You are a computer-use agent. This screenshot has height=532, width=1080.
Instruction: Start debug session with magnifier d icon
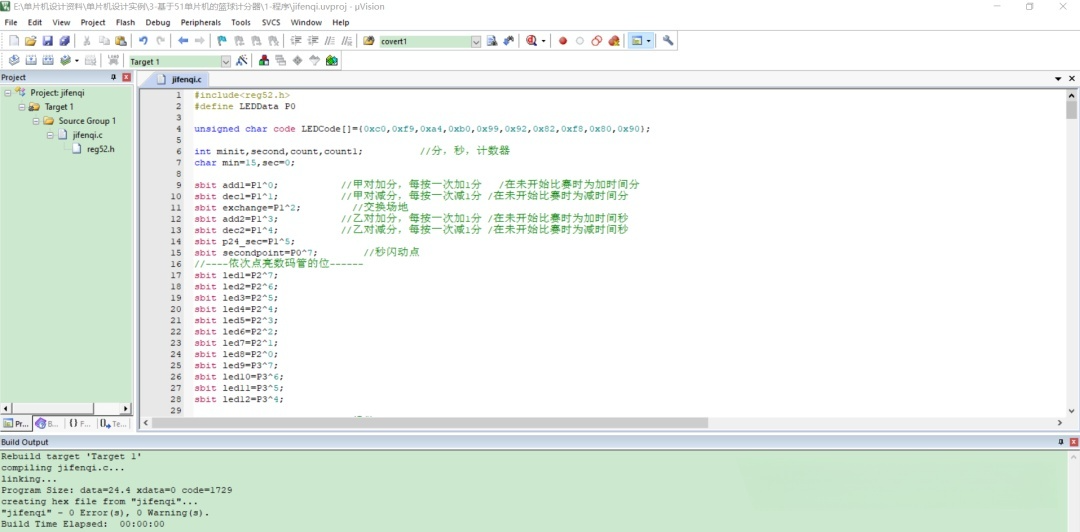coord(530,41)
